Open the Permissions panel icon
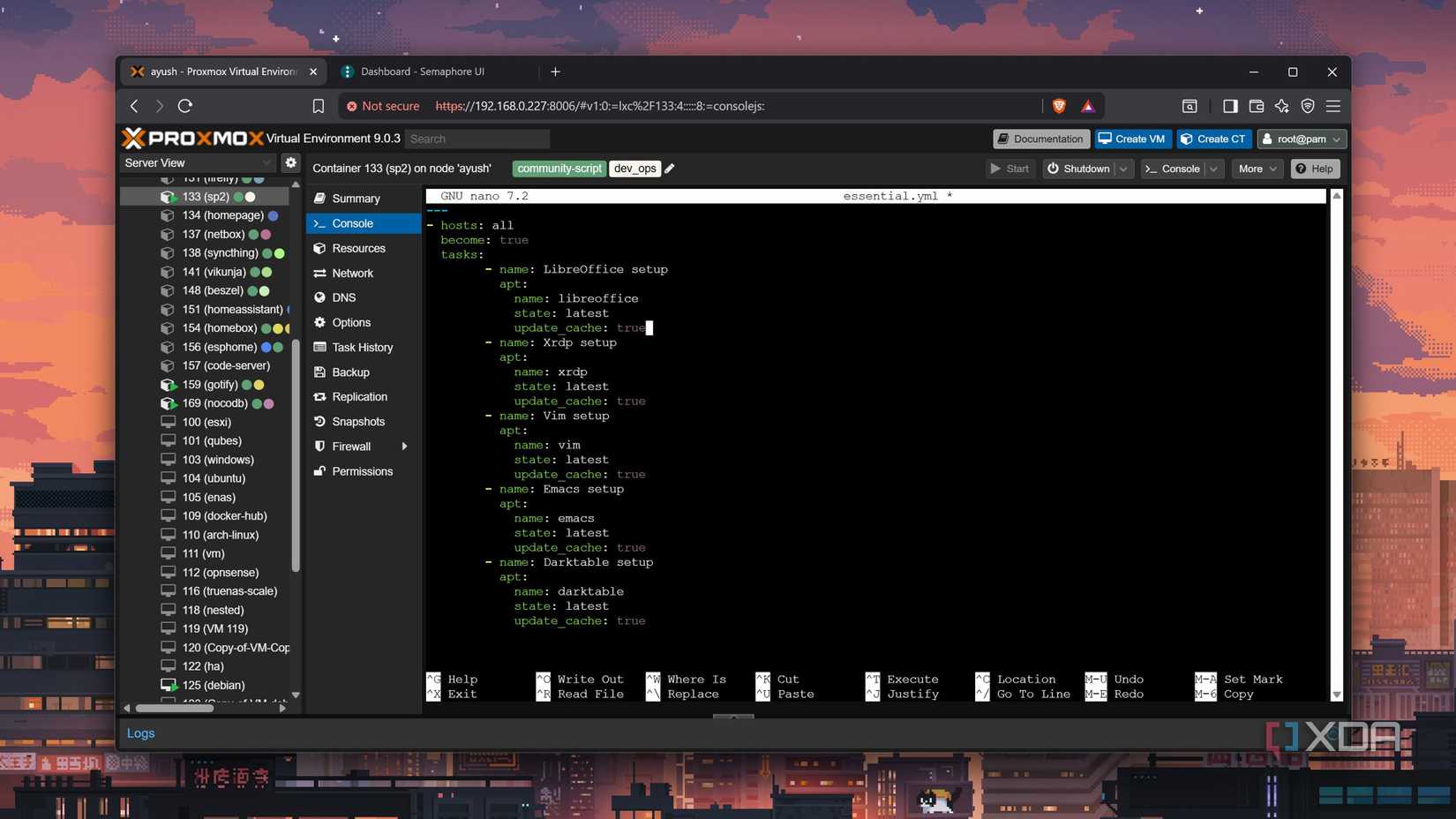This screenshot has height=819, width=1456. pyautogui.click(x=320, y=470)
